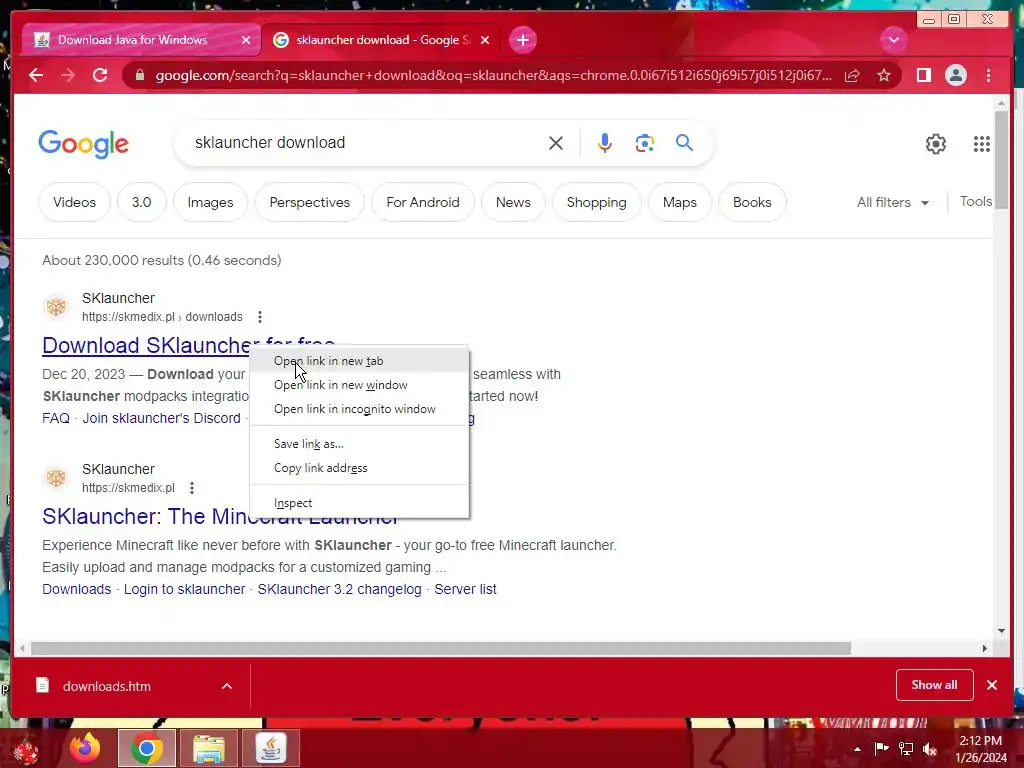Open options for second SKlauncher result
Image resolution: width=1024 pixels, height=768 pixels.
pos(191,488)
